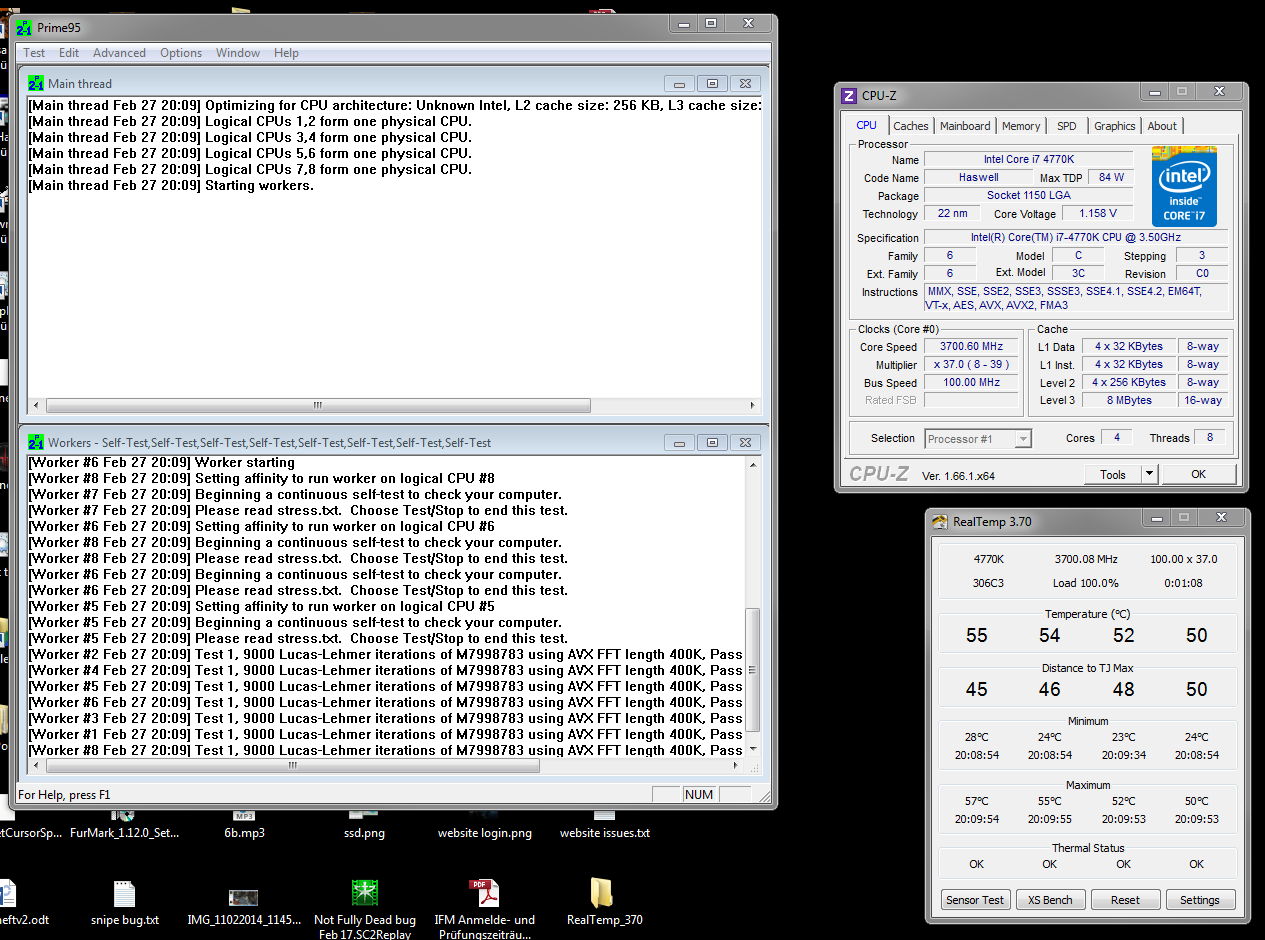Open the Processor #1 selection dropdown
Viewport: 1265px width, 940px height.
(977, 439)
